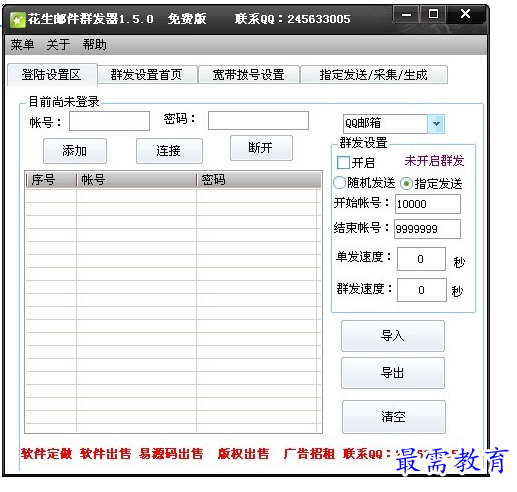The image size is (517, 492).
Task: Switch to the 登陆设置区 tab
Action: point(52,74)
